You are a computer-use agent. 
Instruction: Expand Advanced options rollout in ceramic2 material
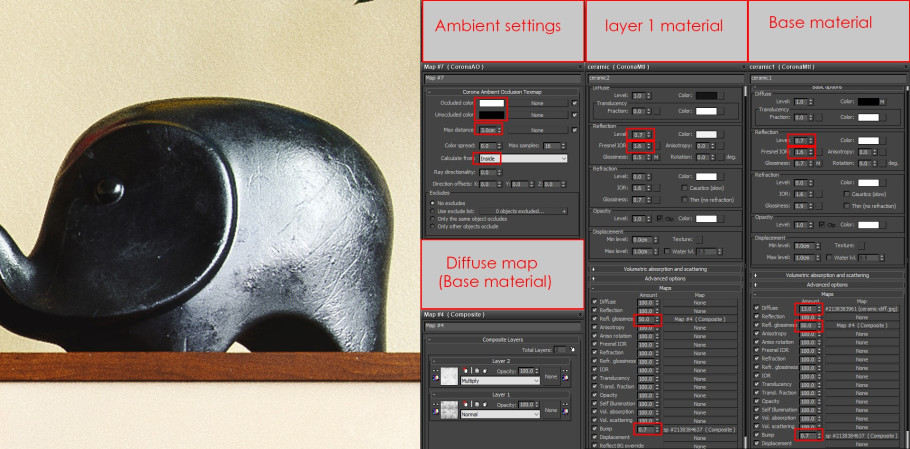tap(665, 278)
